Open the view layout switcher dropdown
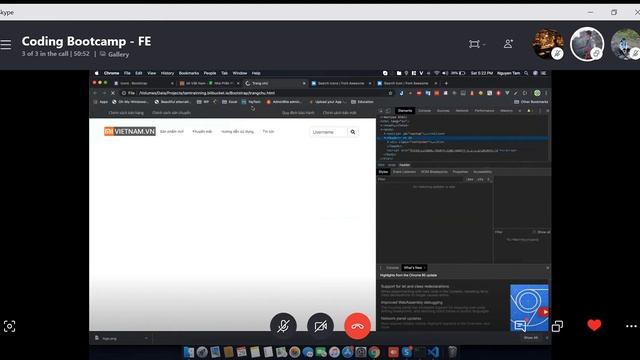Image resolution: width=640 pixels, height=360 pixels. [x=477, y=44]
